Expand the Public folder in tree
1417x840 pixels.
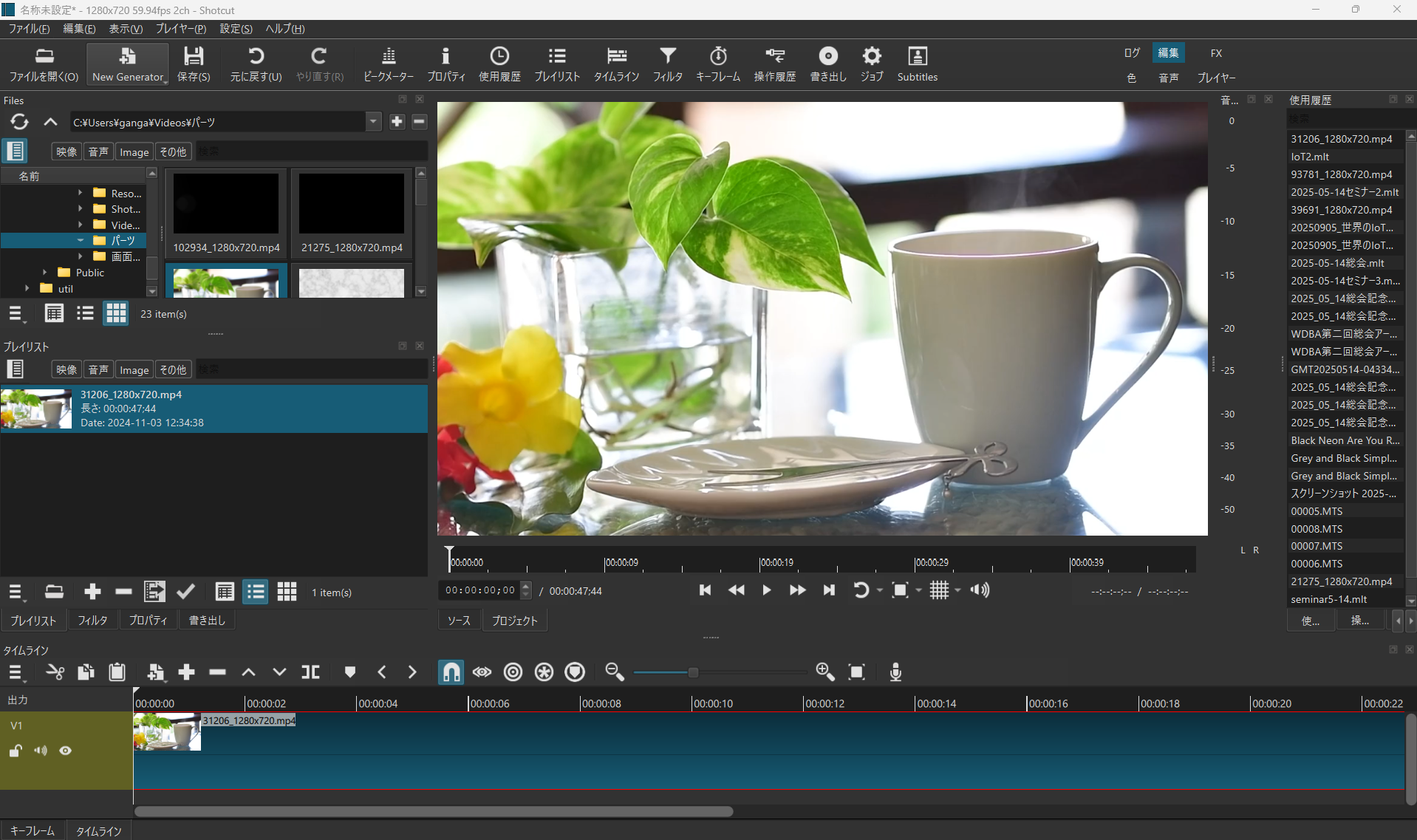45,273
